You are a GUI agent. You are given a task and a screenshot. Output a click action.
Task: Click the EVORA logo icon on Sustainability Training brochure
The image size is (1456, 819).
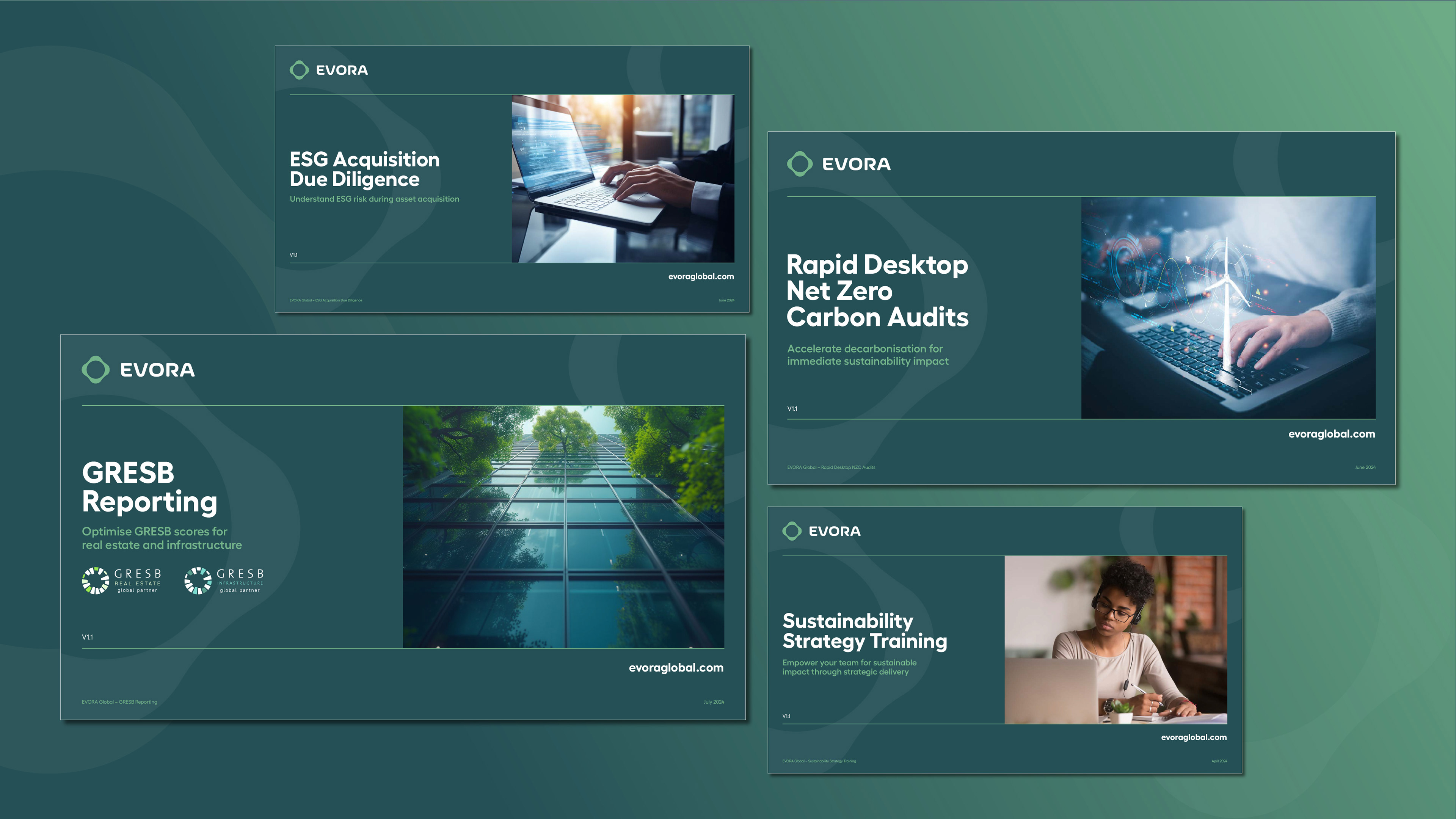coord(792,531)
